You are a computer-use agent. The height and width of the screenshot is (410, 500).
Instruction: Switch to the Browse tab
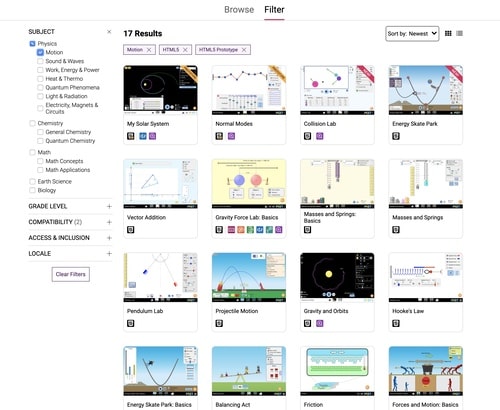[239, 10]
